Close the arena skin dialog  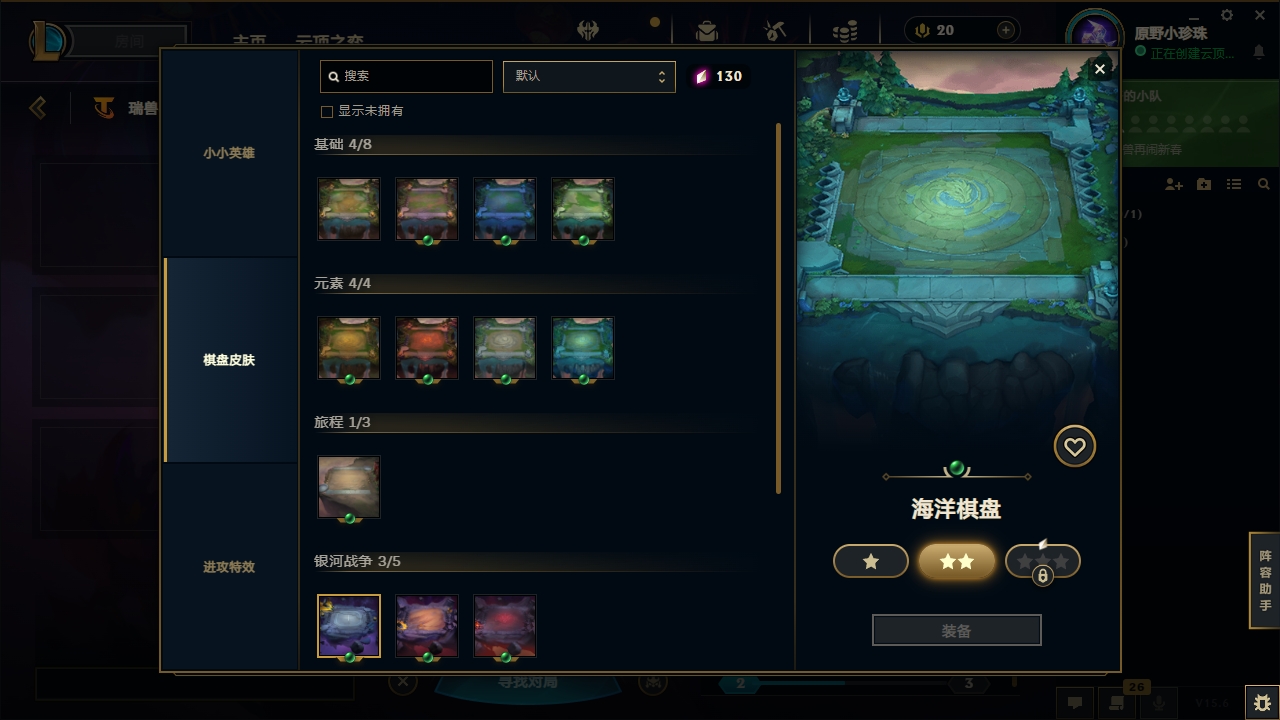point(1100,69)
